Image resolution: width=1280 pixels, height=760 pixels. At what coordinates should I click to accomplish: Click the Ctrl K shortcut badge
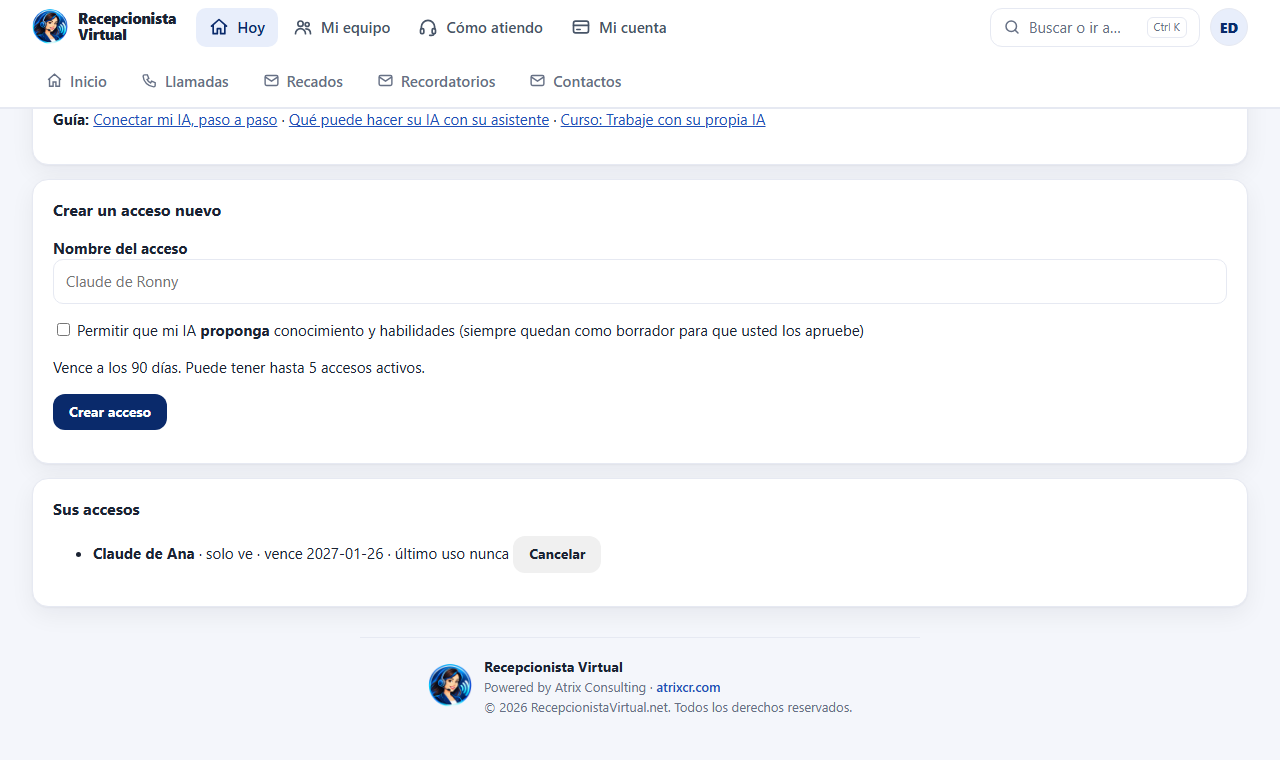[x=1167, y=28]
